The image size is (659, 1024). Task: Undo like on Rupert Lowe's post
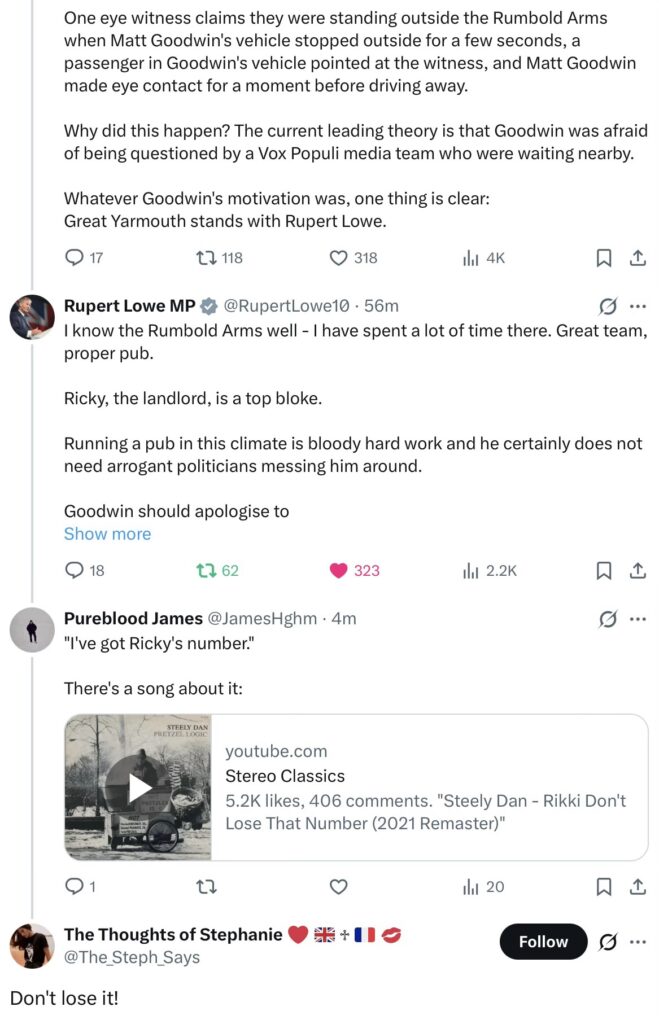click(338, 571)
